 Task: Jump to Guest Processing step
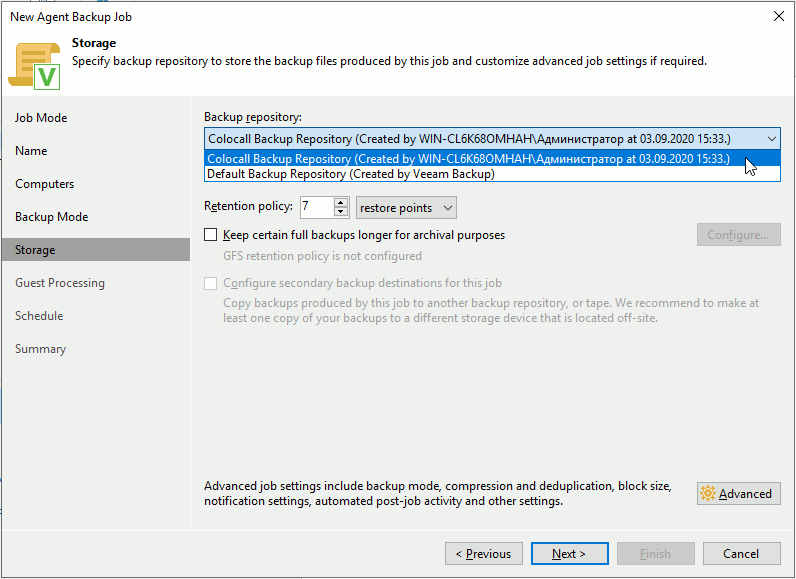pyautogui.click(x=59, y=283)
